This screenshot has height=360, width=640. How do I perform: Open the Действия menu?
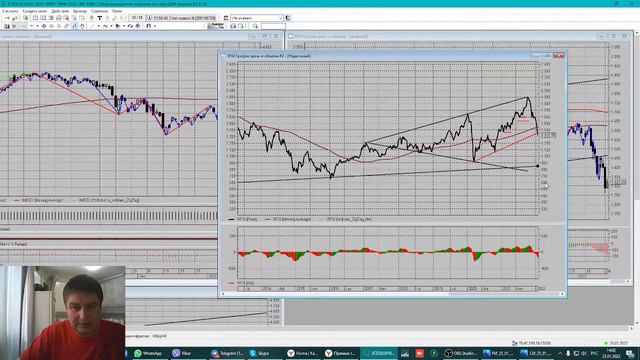[x=60, y=11]
